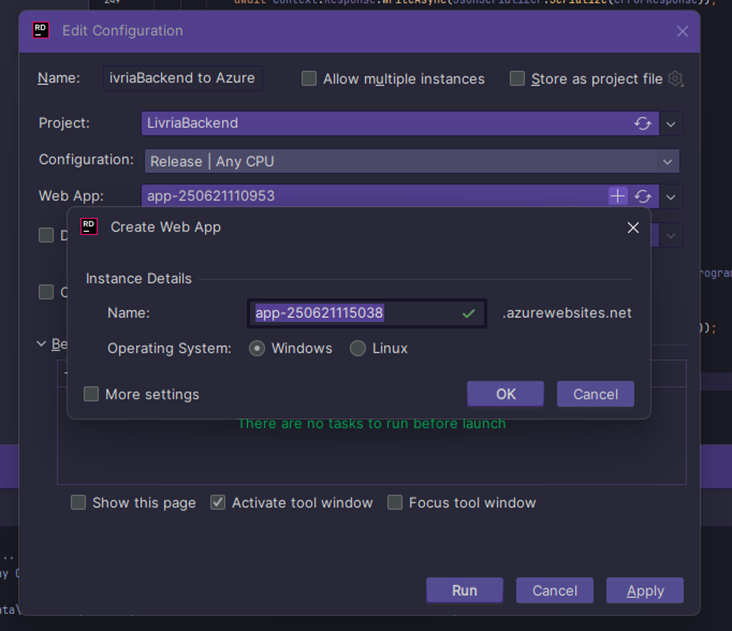
Task: Click the Apply button
Action: 645,590
